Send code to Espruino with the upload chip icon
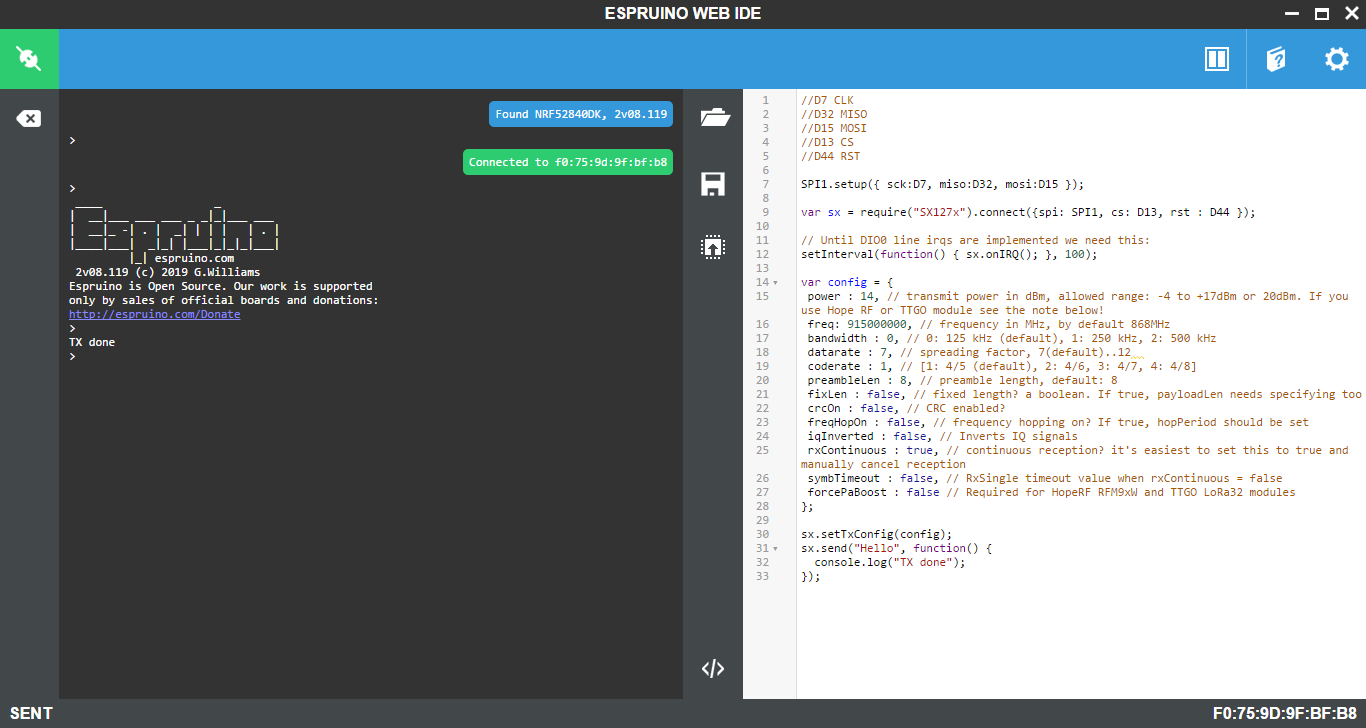The width and height of the screenshot is (1366, 728). coord(713,247)
